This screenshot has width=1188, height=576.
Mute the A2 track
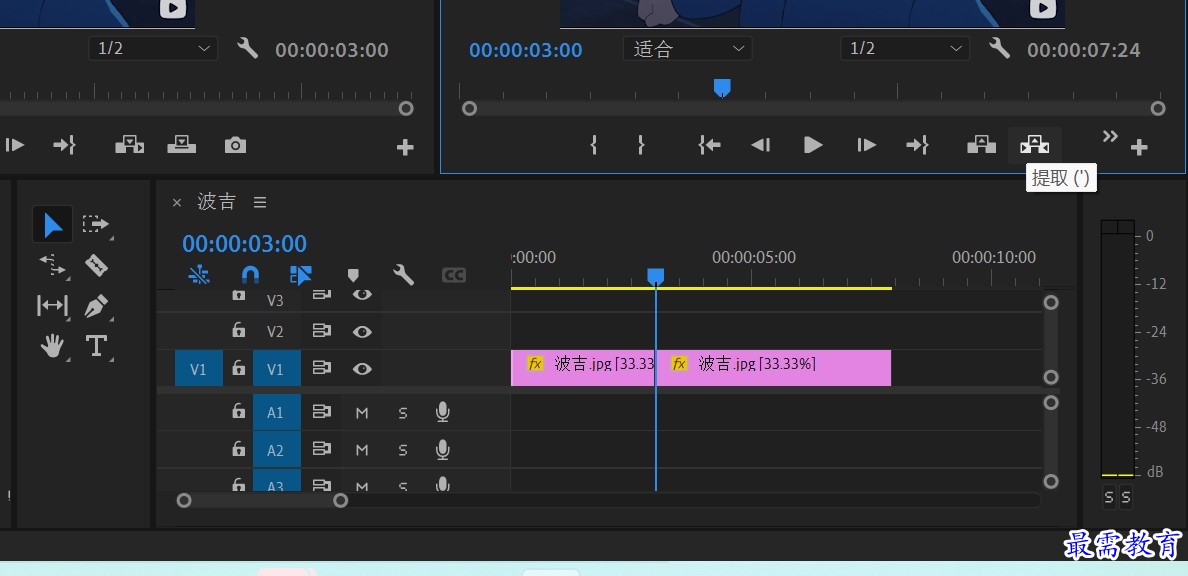tap(362, 450)
